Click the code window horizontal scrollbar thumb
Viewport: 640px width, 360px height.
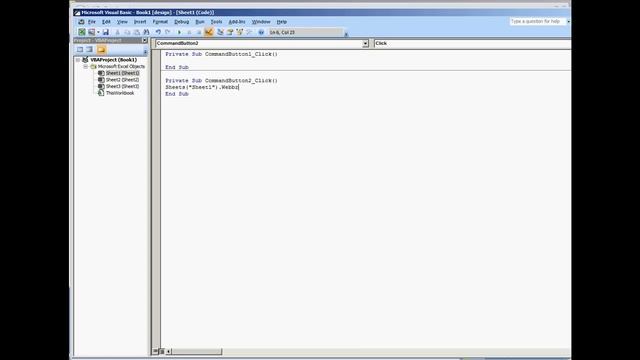[197, 351]
